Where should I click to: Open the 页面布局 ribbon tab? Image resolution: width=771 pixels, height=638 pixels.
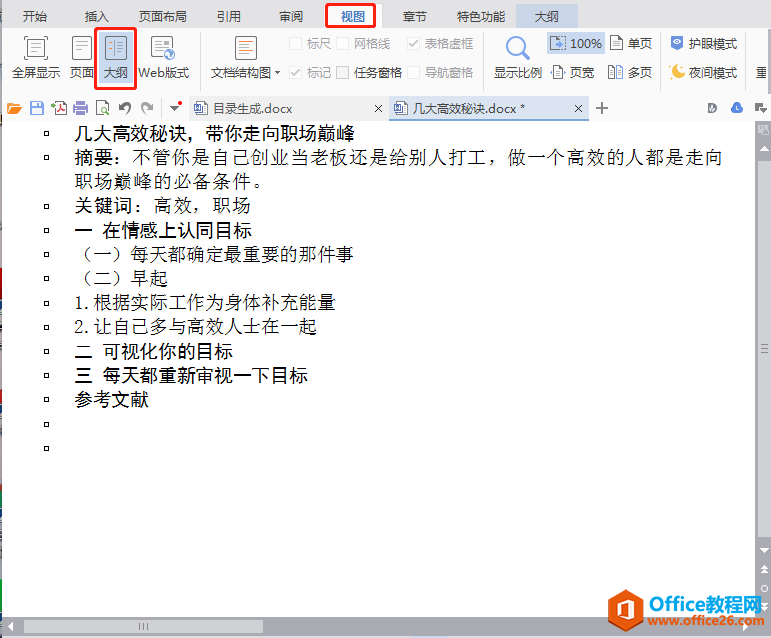coord(162,16)
